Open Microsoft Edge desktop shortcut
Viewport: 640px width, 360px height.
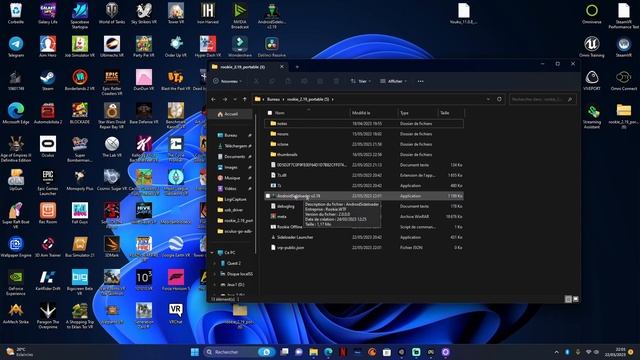[16, 113]
